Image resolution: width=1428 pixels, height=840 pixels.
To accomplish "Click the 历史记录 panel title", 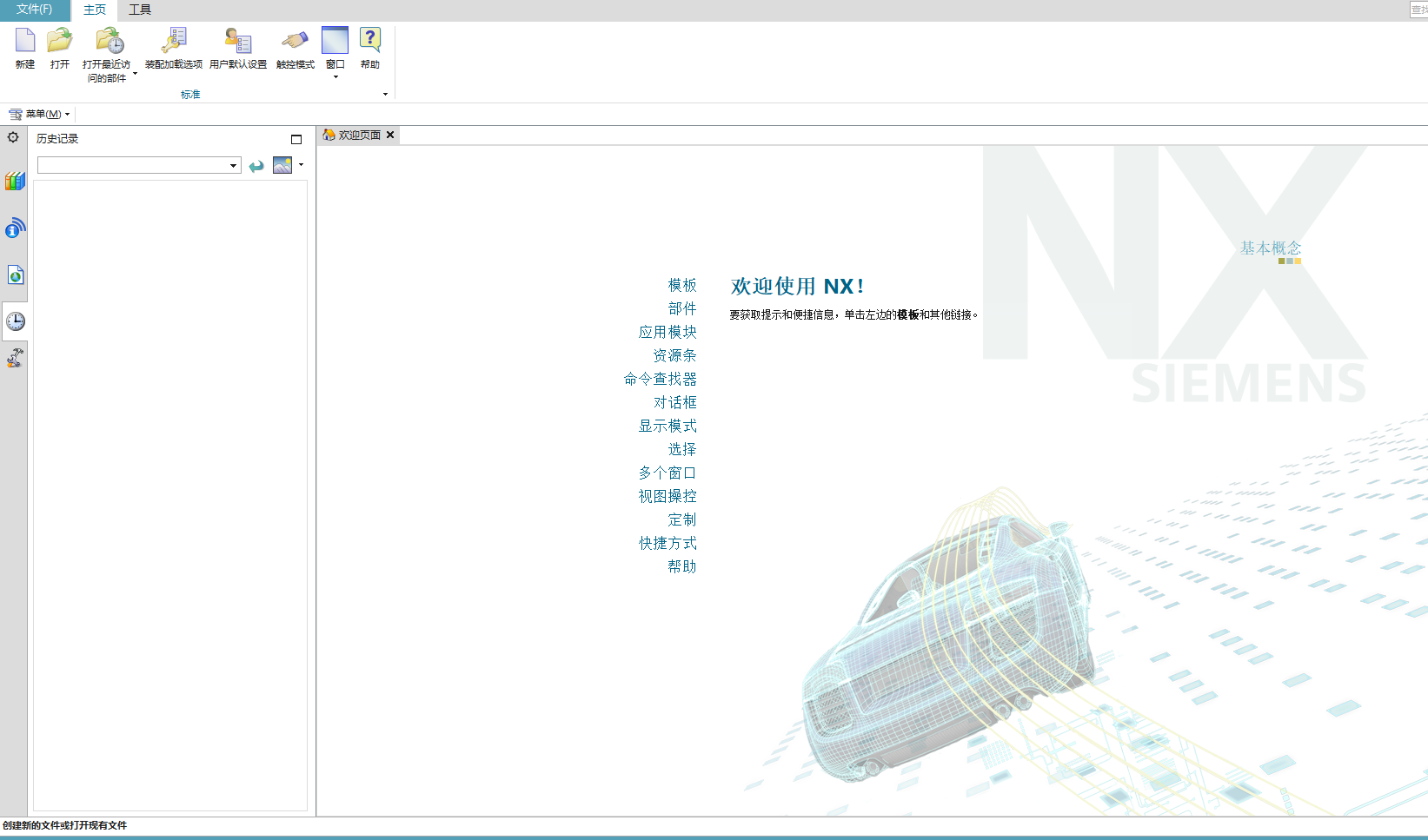I will 57,139.
